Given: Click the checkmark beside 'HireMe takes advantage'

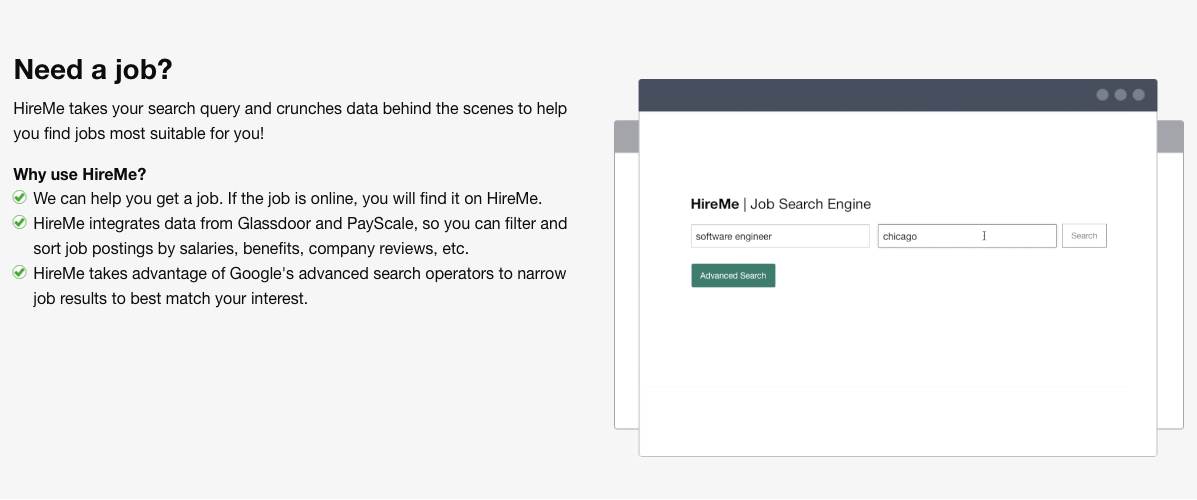Looking at the screenshot, I should point(20,273).
